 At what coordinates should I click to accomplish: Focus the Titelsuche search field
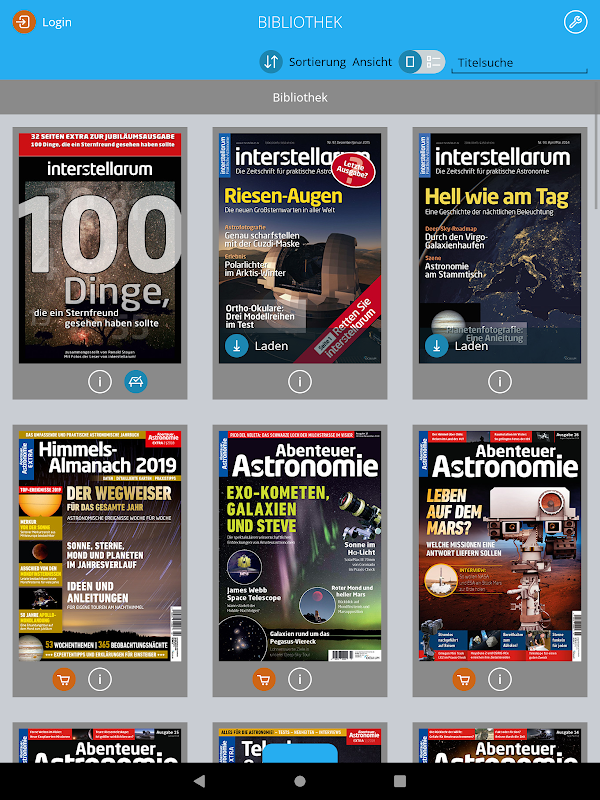(519, 63)
